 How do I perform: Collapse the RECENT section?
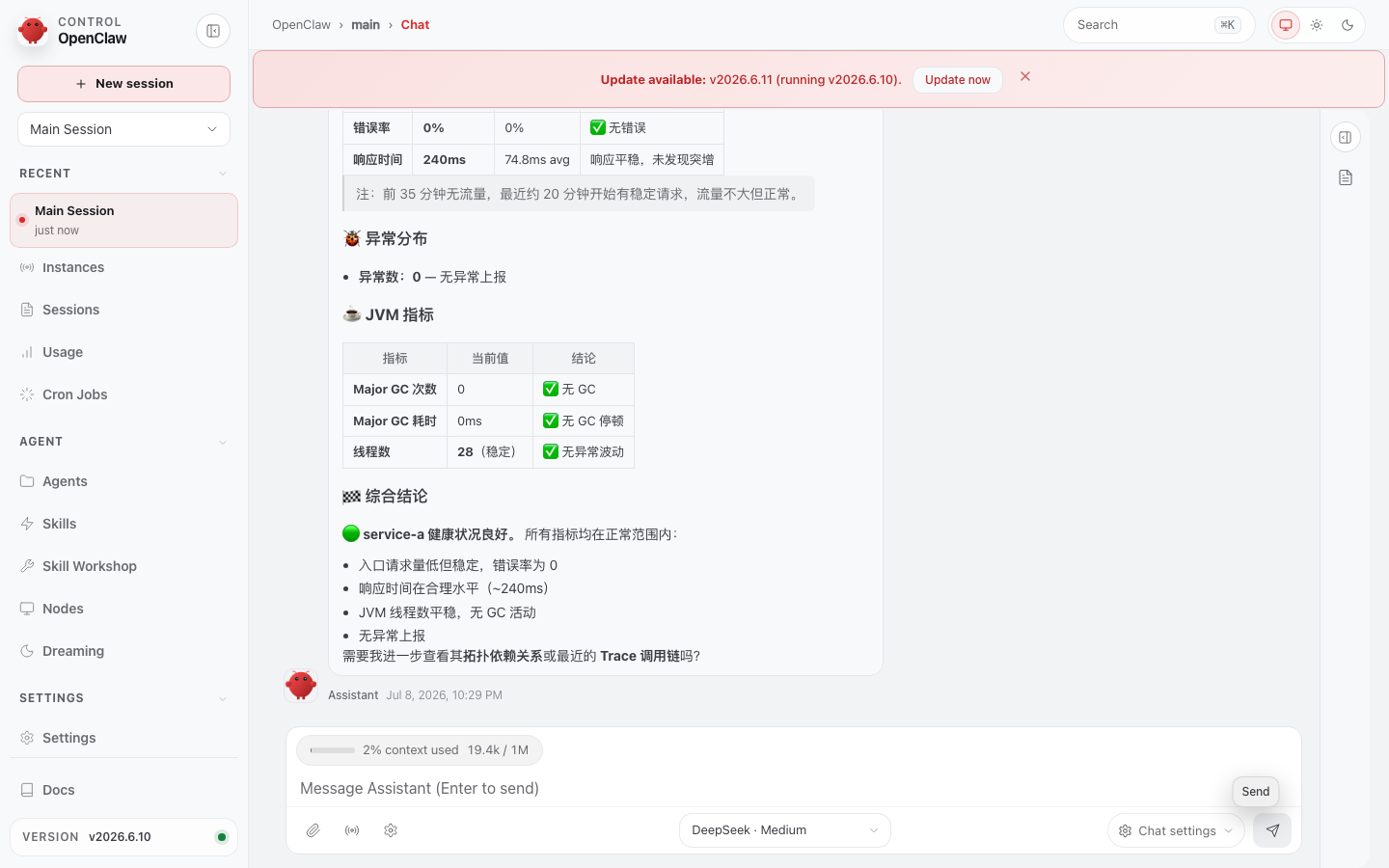click(x=223, y=174)
